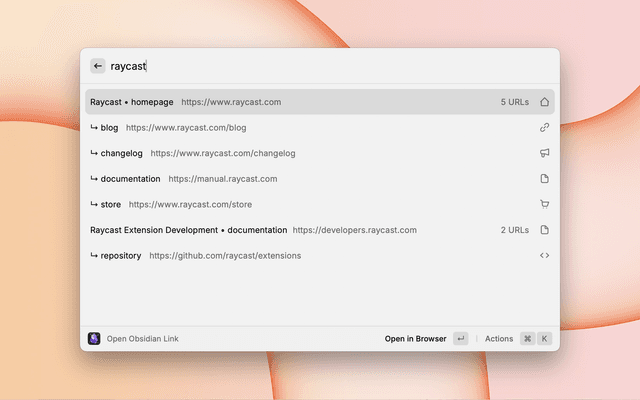The height and width of the screenshot is (400, 640).
Task: Choose the store sub-link entry
Action: click(175, 205)
